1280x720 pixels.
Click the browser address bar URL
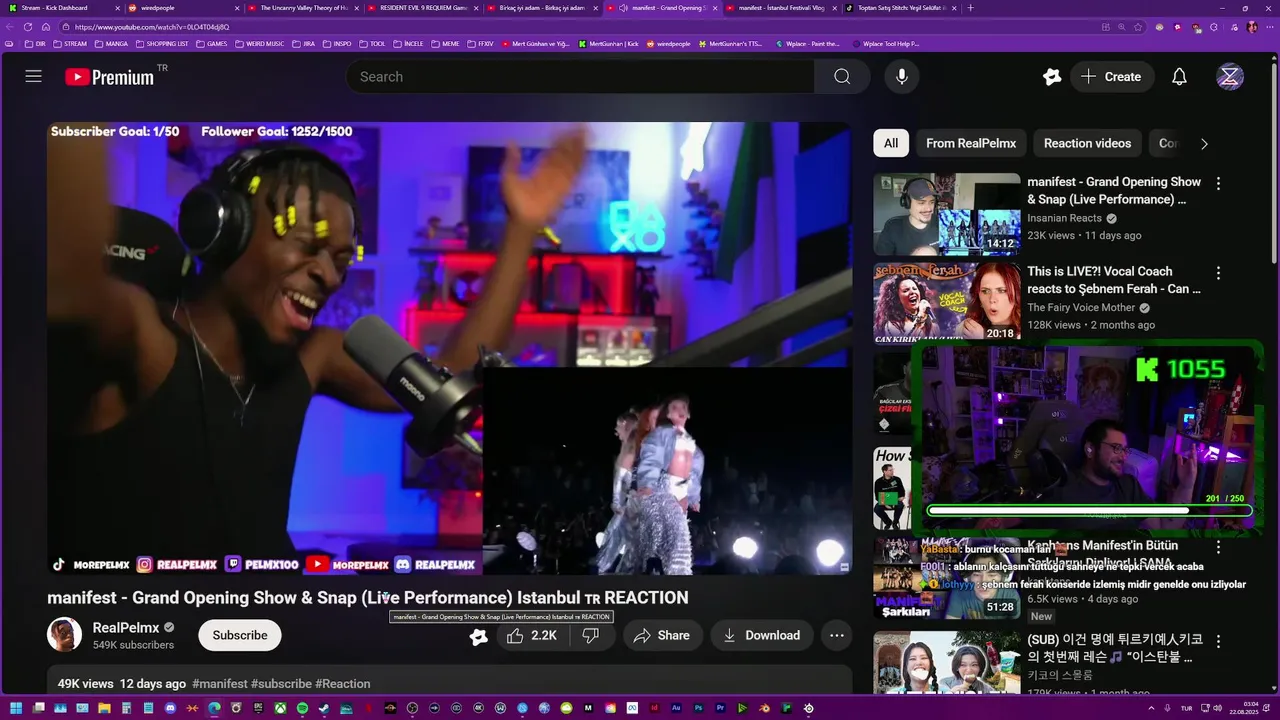click(x=150, y=27)
